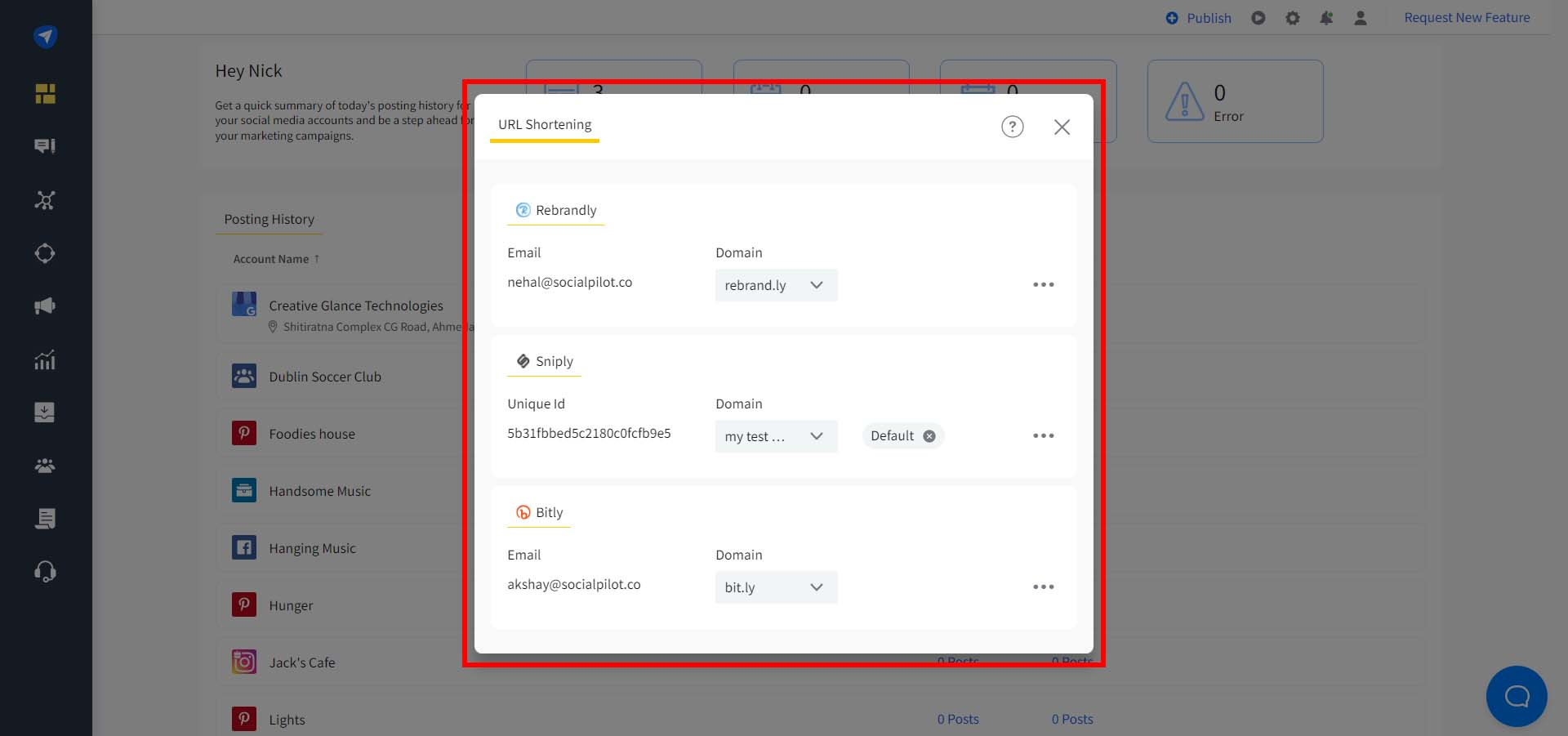1568x736 pixels.
Task: Click the Publish button in header
Action: 1198,18
